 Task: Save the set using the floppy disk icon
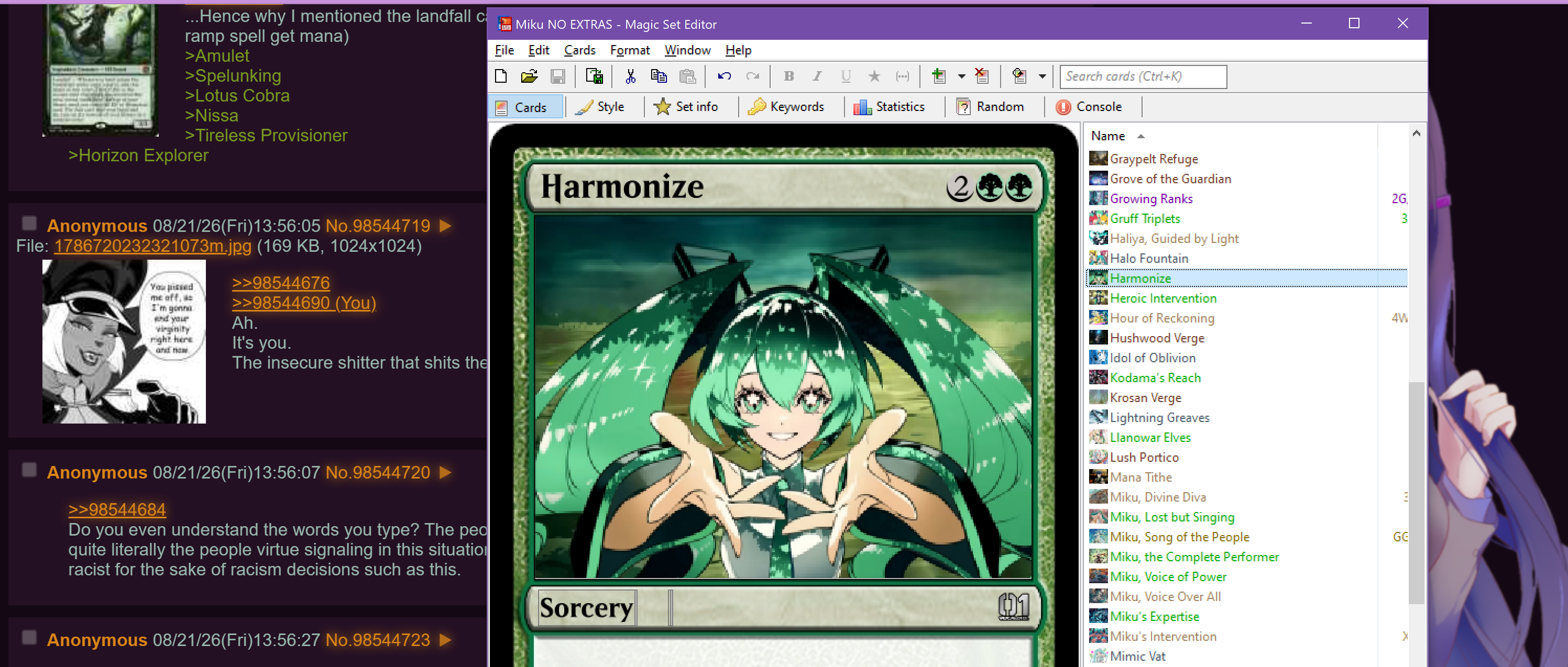tap(557, 76)
